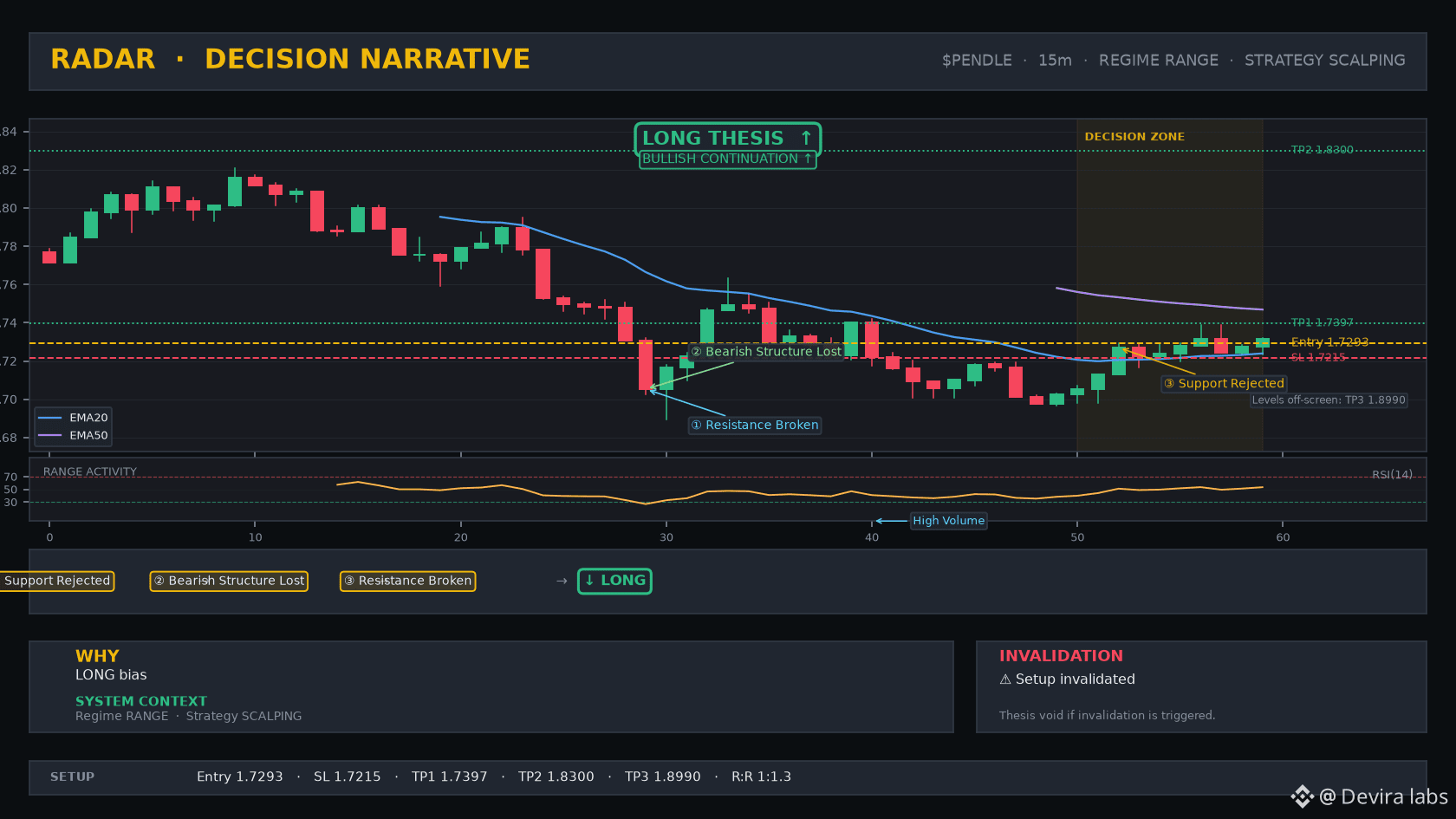Screen dimensions: 1456x819
Task: Click TP2 1.8300 in the SETUP bar
Action: 556,777
